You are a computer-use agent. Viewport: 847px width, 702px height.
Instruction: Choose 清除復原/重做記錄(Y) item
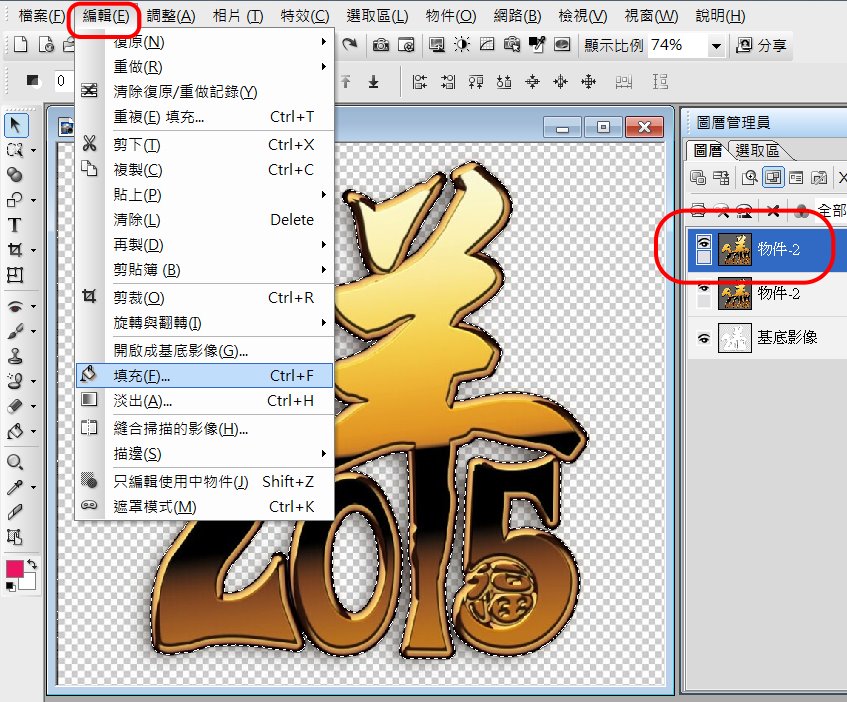204,91
